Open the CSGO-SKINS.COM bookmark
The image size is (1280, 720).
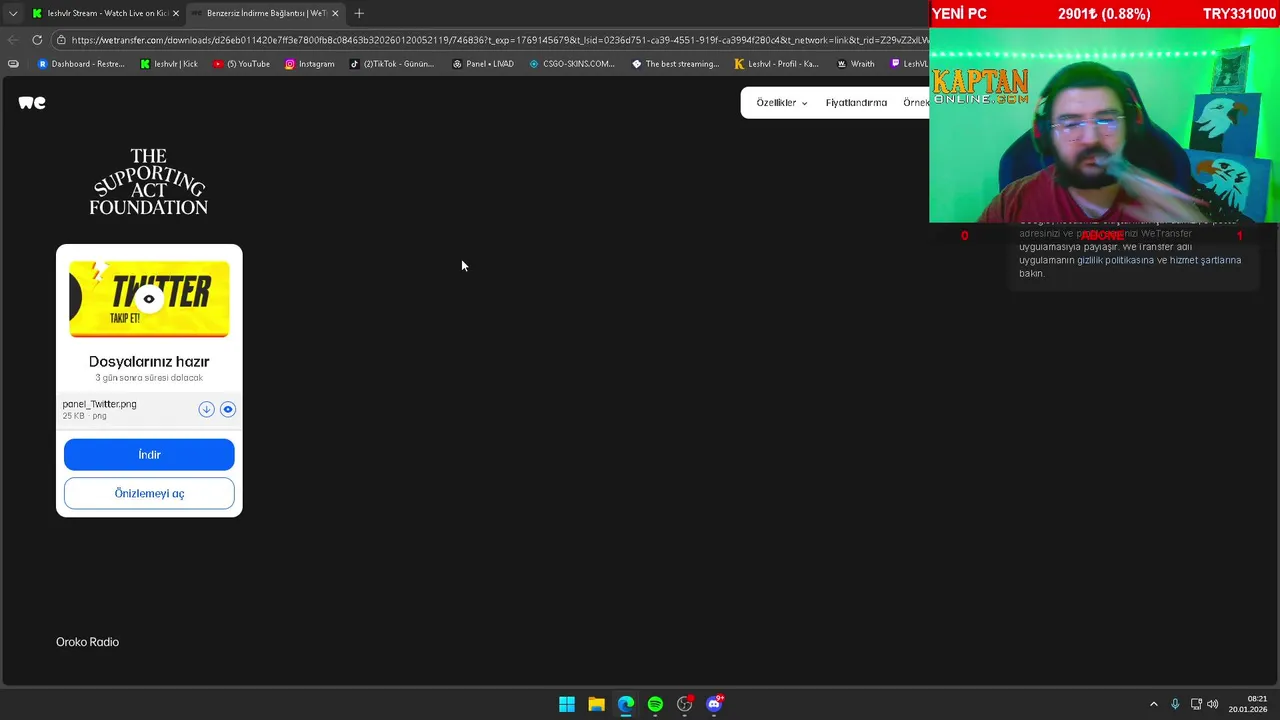(571, 64)
